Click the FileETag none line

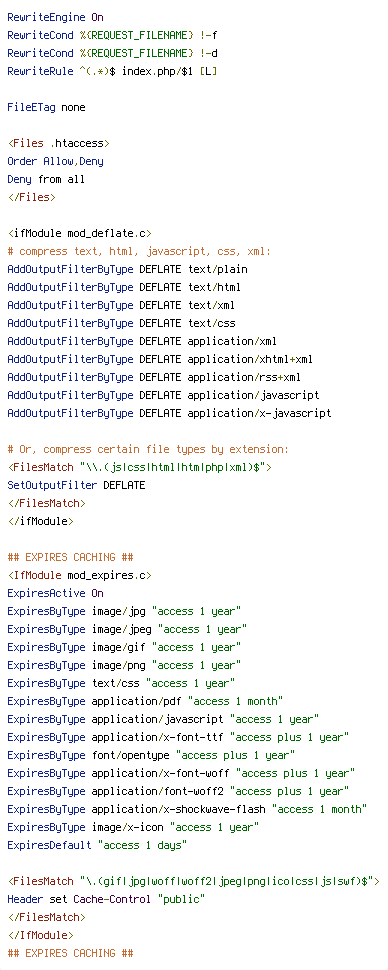coord(46,107)
